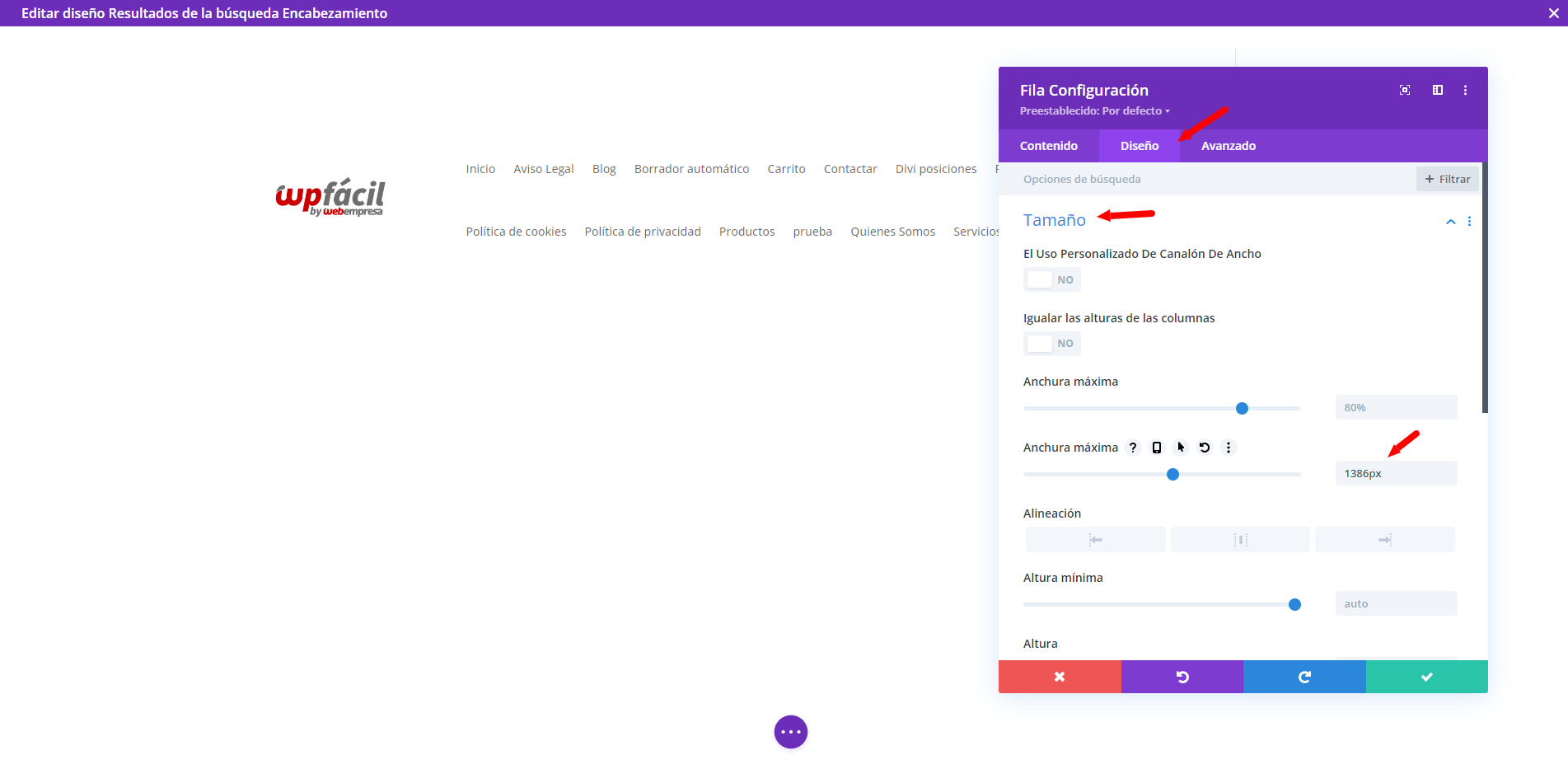Image resolution: width=1568 pixels, height=769 pixels.
Task: Toggle Igualar las alturas de las columnas
Action: point(1052,343)
